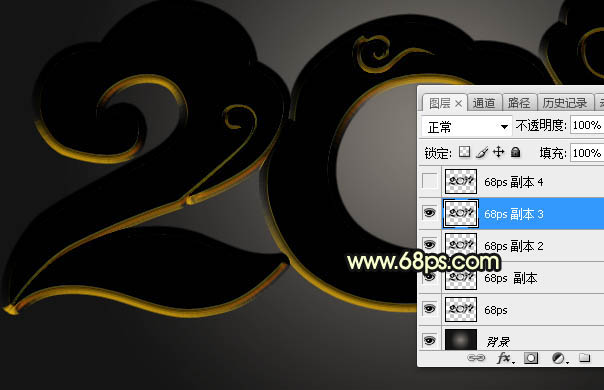Click the 不透明度 100% field
Viewport: 604px width, 390px height.
(587, 125)
